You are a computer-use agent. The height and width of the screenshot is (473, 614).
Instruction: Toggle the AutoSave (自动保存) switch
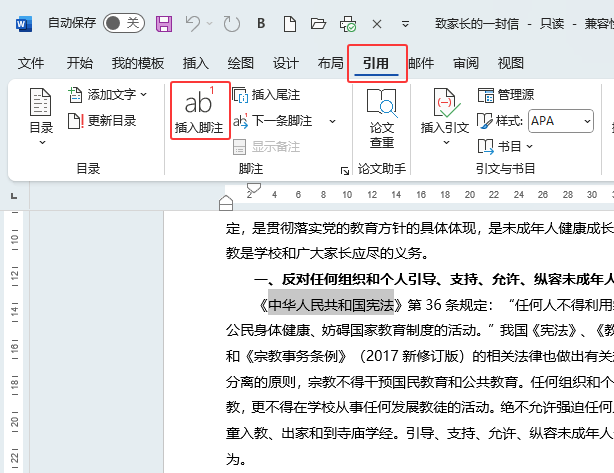point(124,23)
